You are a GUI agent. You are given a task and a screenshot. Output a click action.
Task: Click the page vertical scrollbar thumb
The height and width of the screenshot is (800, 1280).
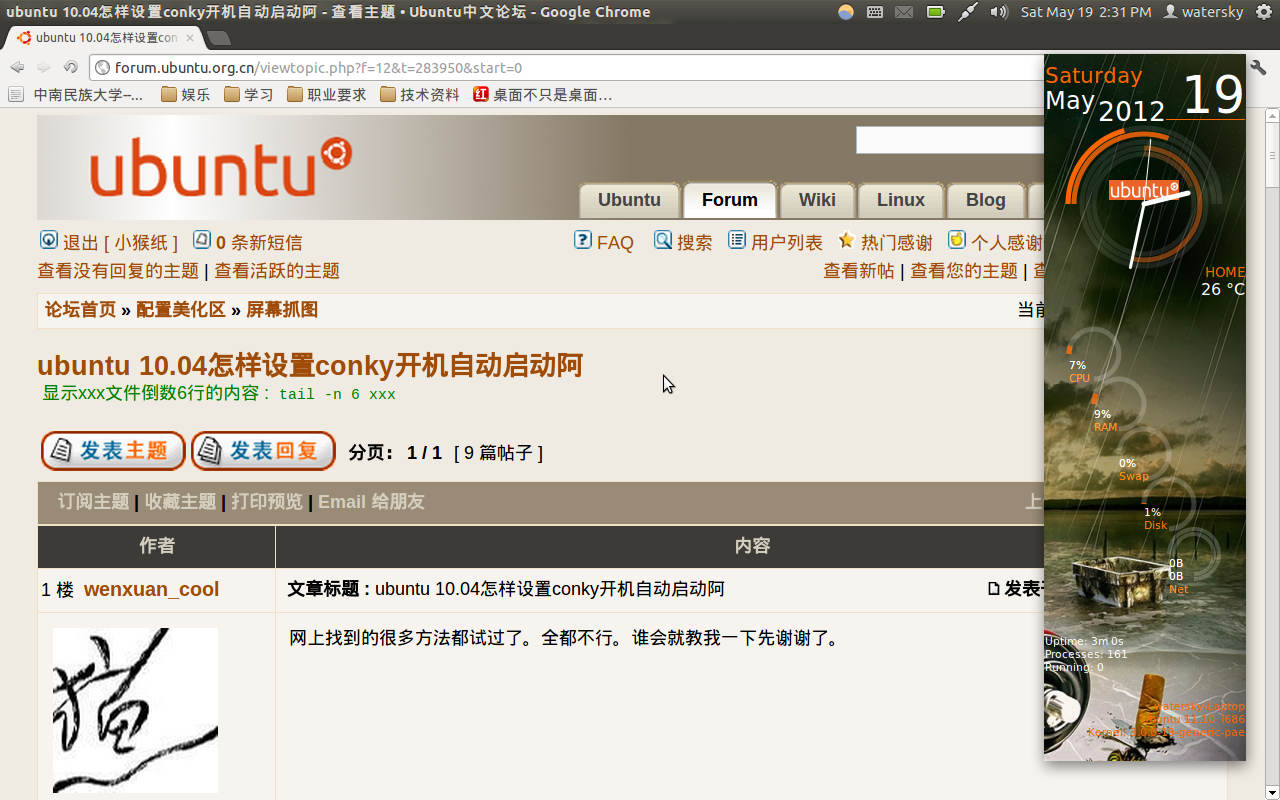[1272, 155]
